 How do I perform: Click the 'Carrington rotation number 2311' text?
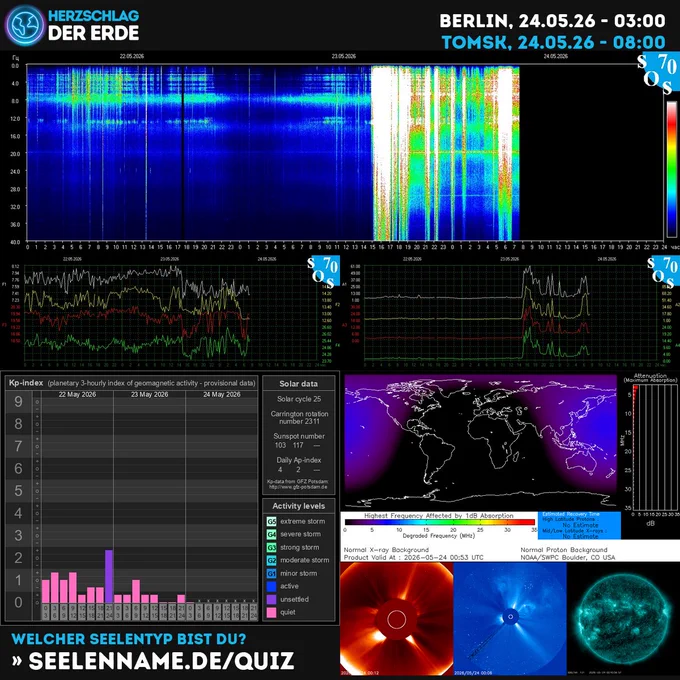(x=299, y=417)
